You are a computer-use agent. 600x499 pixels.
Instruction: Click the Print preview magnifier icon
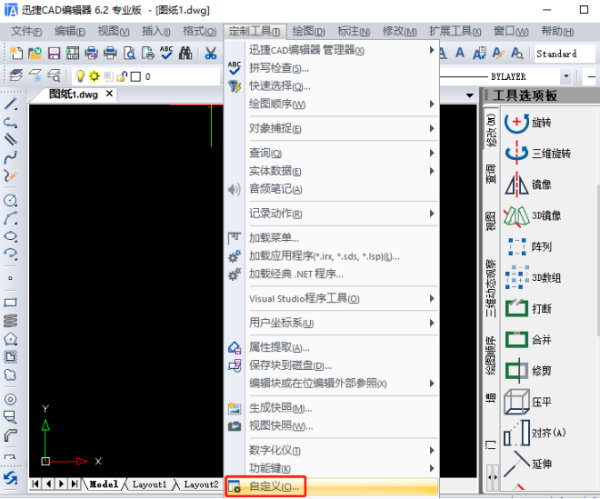129,53
